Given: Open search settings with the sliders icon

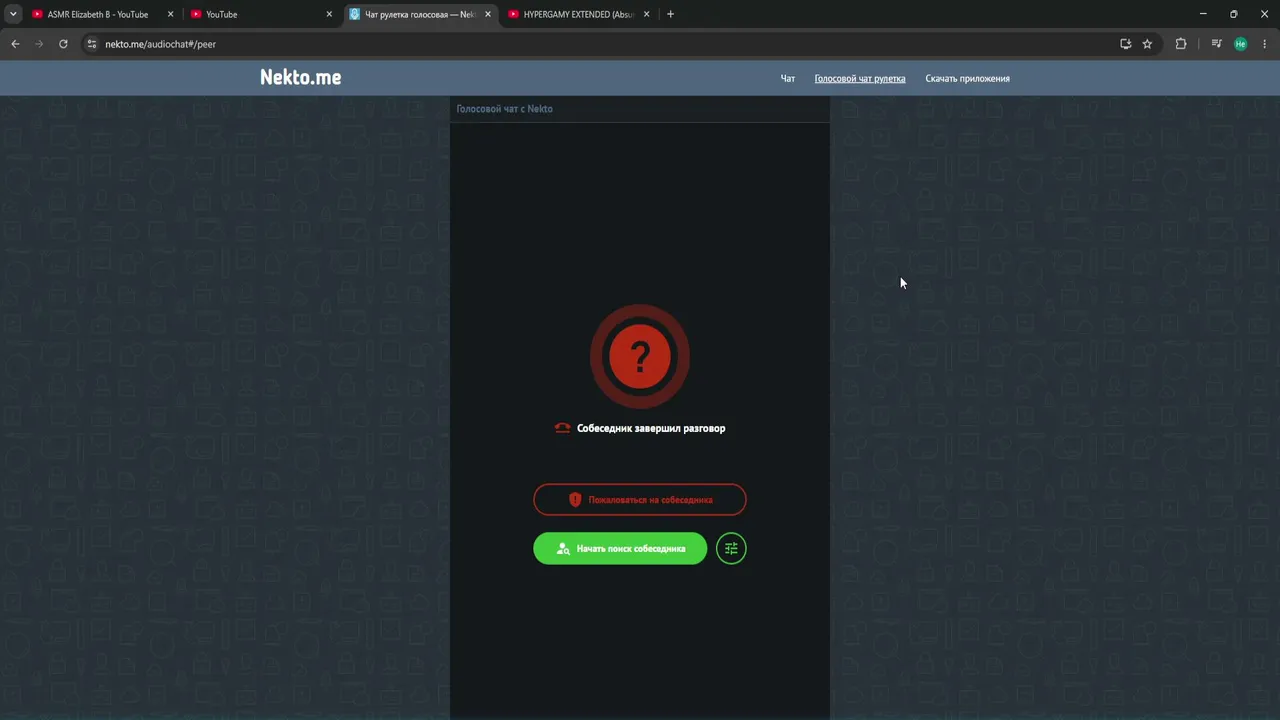Looking at the screenshot, I should pyautogui.click(x=731, y=548).
